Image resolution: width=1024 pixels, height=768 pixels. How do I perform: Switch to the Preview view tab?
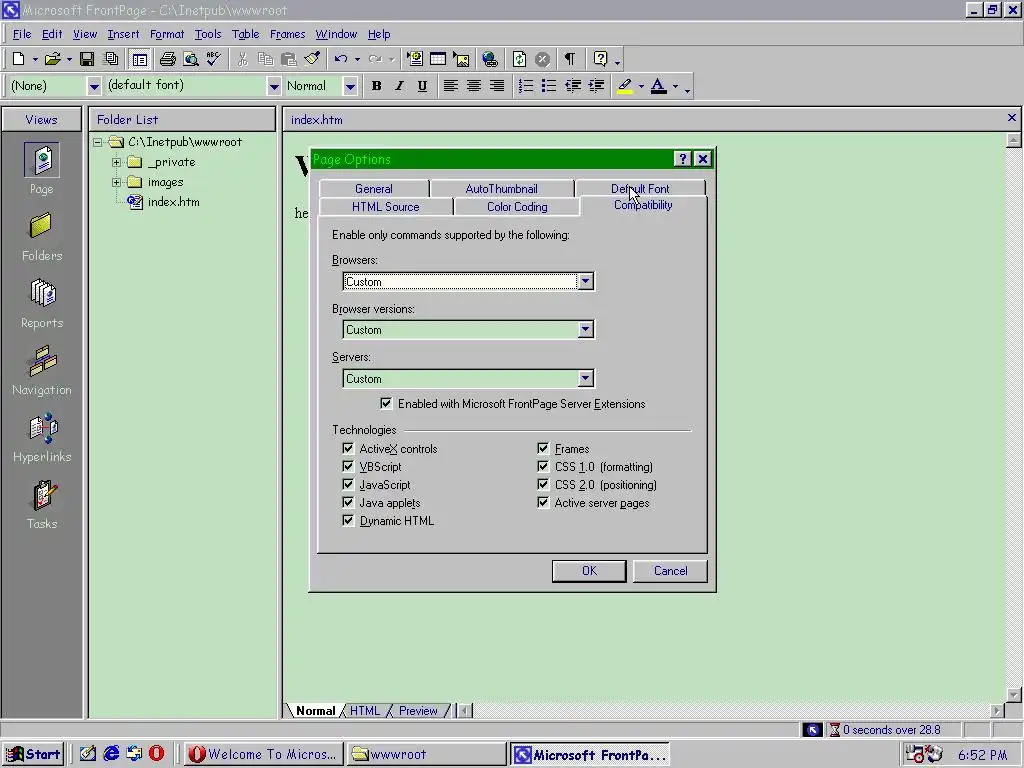coord(418,711)
